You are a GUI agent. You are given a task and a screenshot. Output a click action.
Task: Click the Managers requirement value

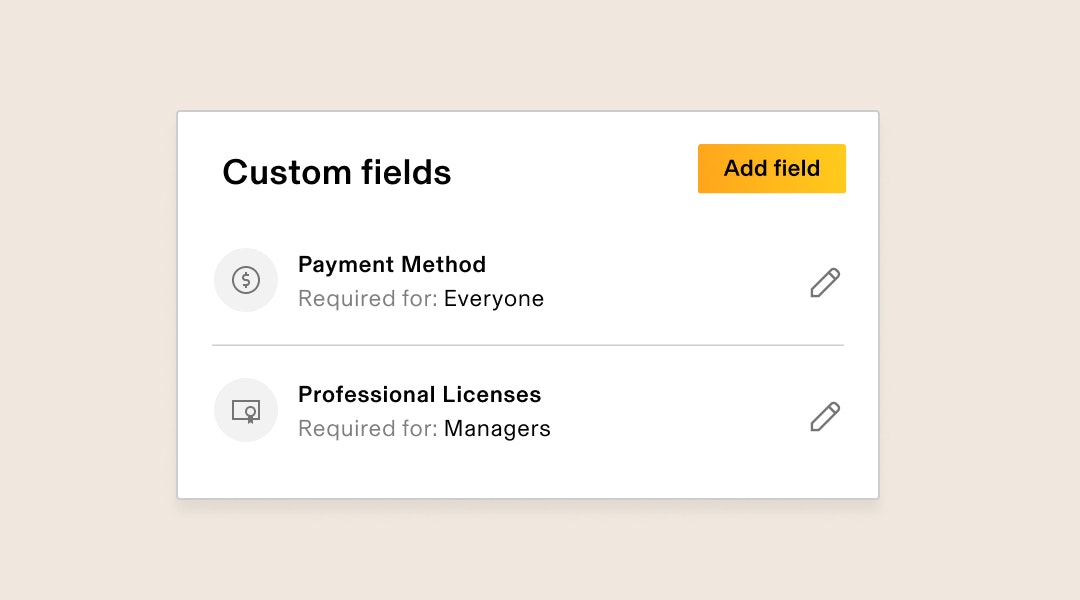tap(497, 429)
